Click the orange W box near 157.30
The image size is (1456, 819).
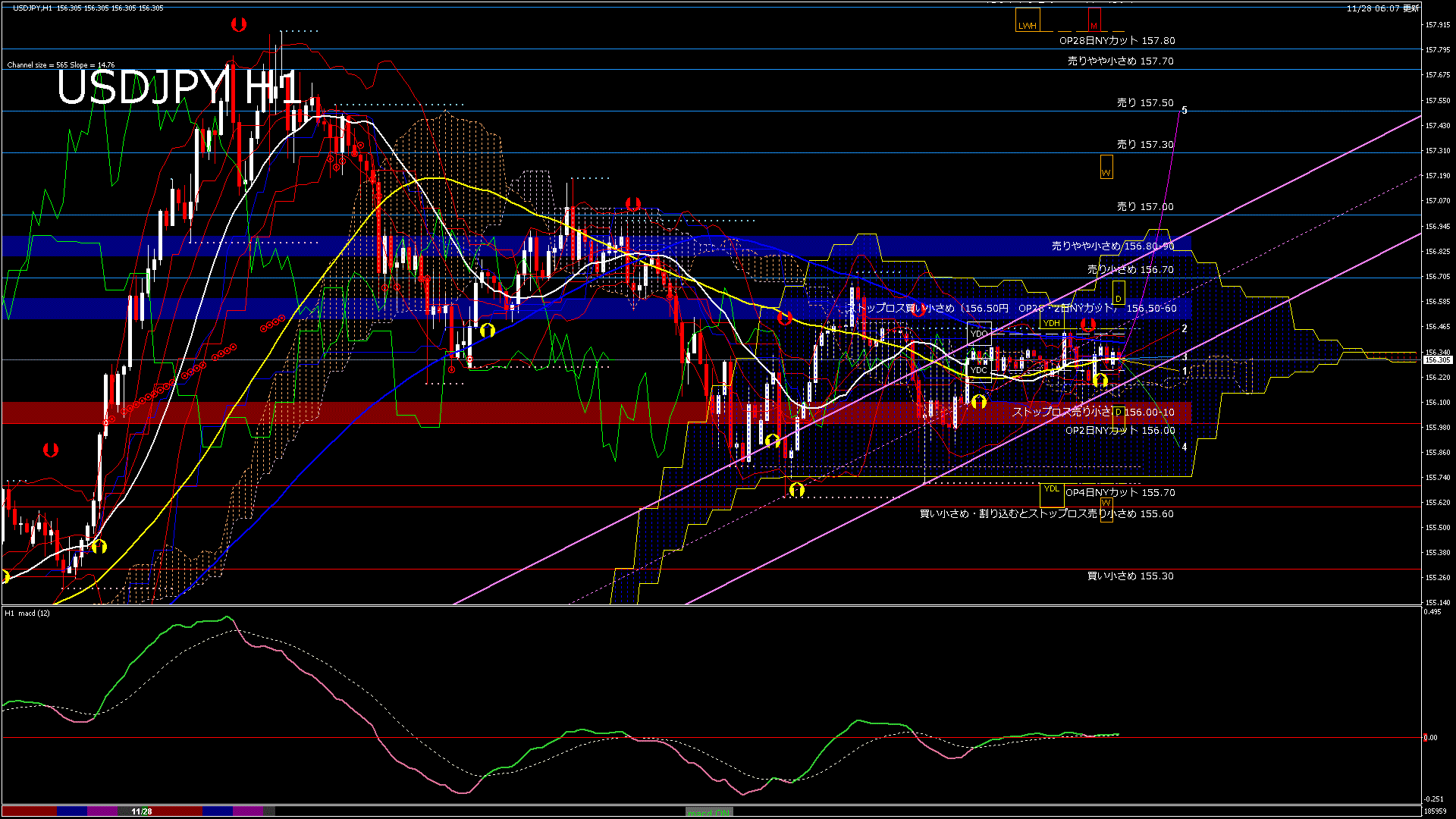coord(1106,167)
